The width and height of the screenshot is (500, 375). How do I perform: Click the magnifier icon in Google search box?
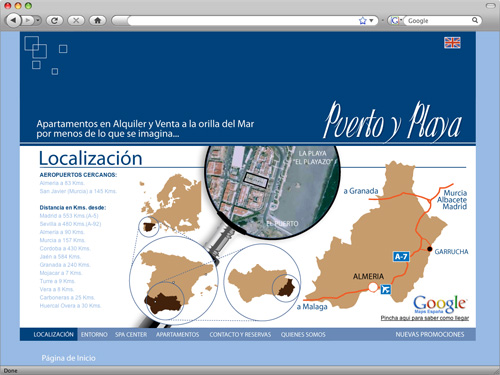(x=475, y=20)
